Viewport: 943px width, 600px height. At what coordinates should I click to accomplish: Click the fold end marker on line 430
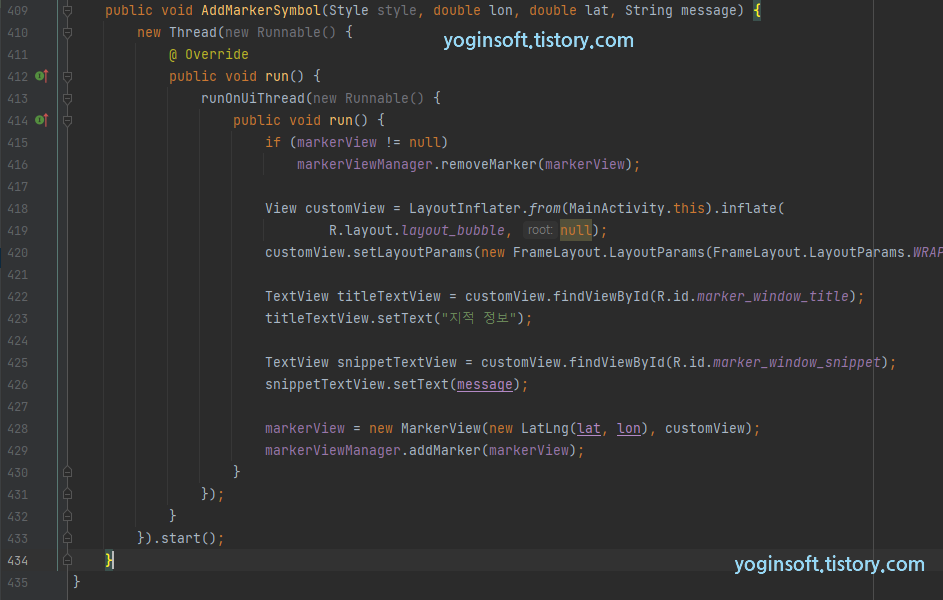pyautogui.click(x=67, y=473)
